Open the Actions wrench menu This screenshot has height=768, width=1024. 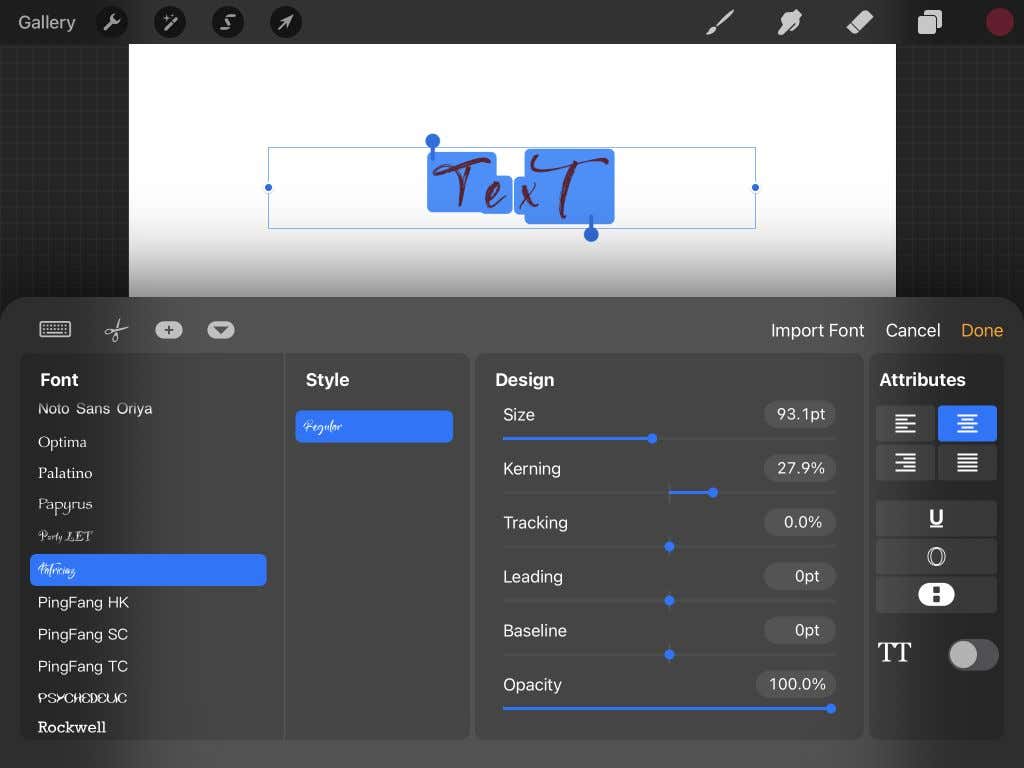(111, 22)
